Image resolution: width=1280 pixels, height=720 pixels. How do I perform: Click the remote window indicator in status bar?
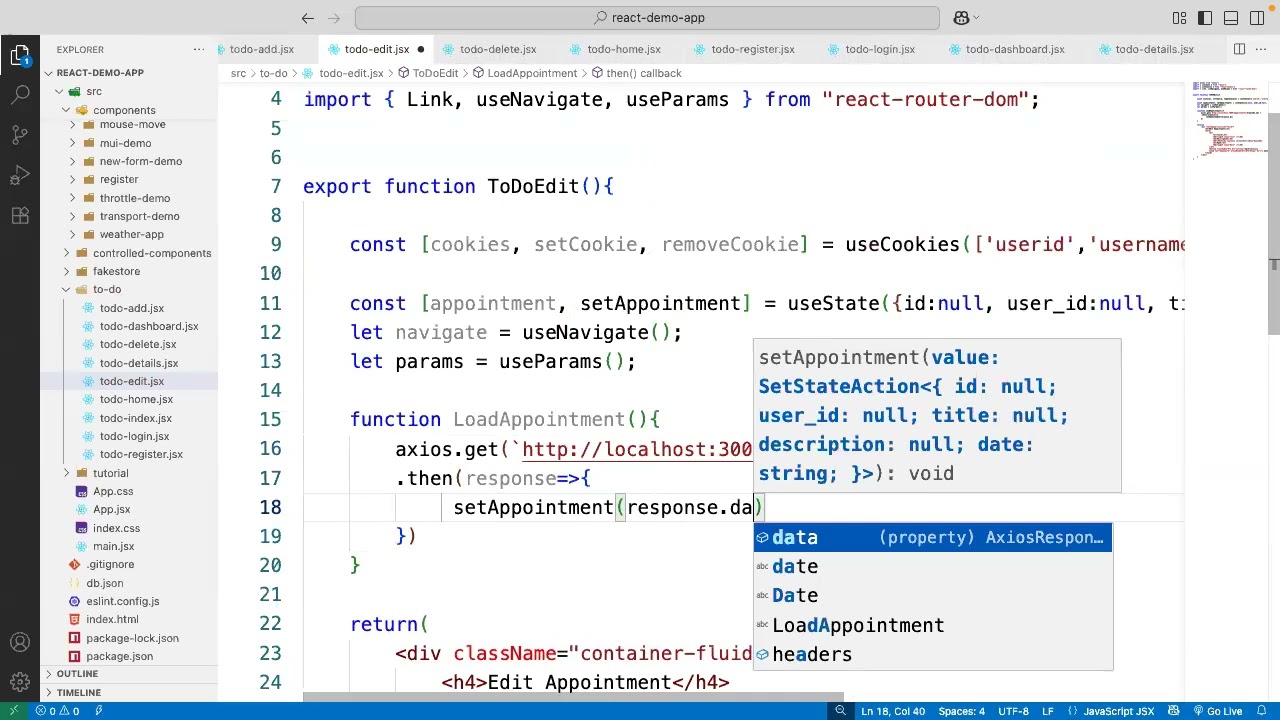point(13,711)
